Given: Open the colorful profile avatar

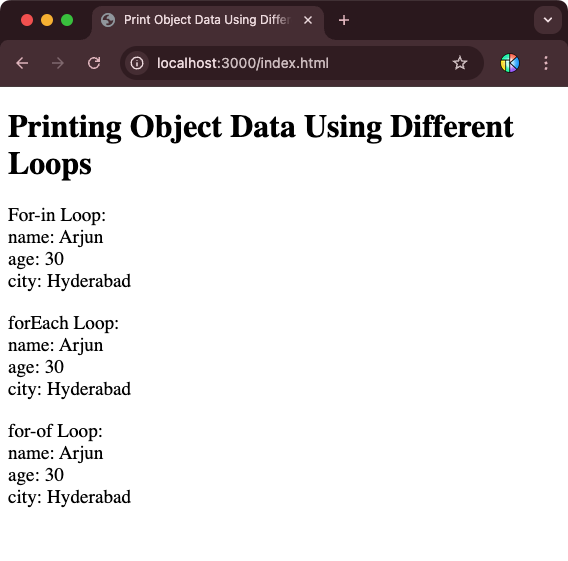Looking at the screenshot, I should (510, 63).
